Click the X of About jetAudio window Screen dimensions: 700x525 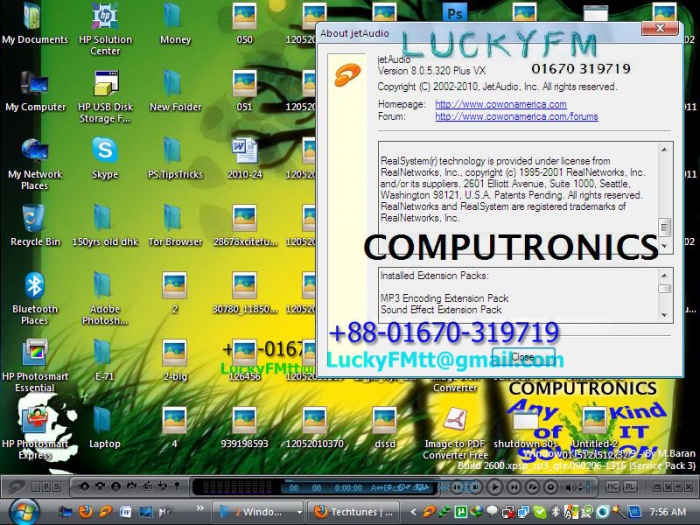(x=659, y=28)
